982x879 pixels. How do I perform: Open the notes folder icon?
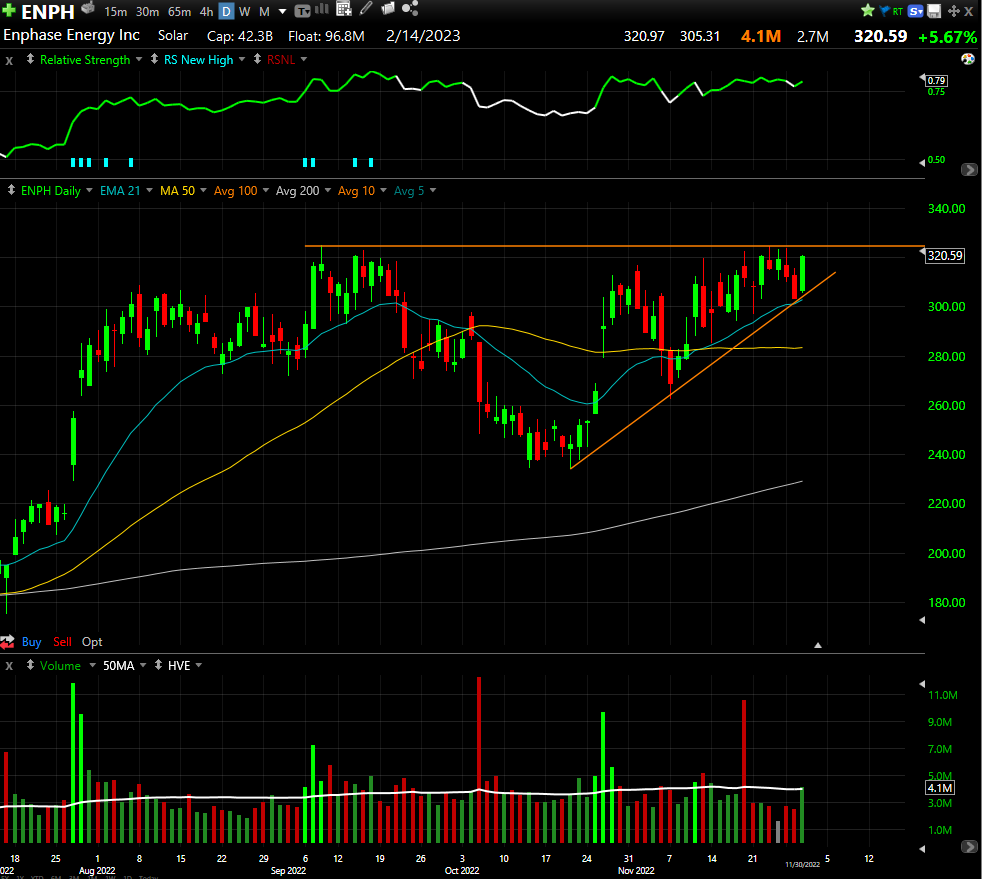(x=388, y=8)
